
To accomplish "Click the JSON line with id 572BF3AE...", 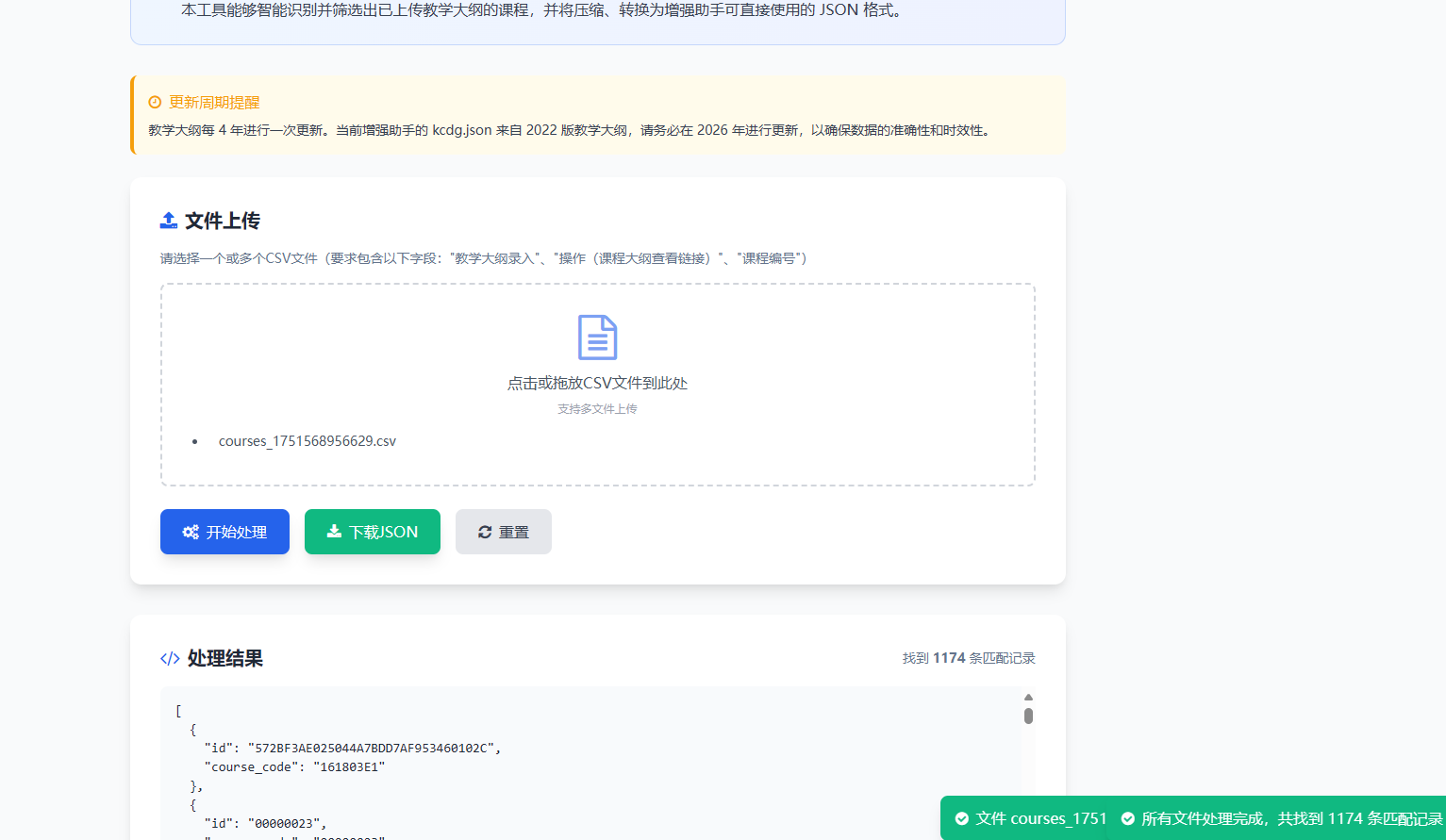I will pyautogui.click(x=353, y=748).
